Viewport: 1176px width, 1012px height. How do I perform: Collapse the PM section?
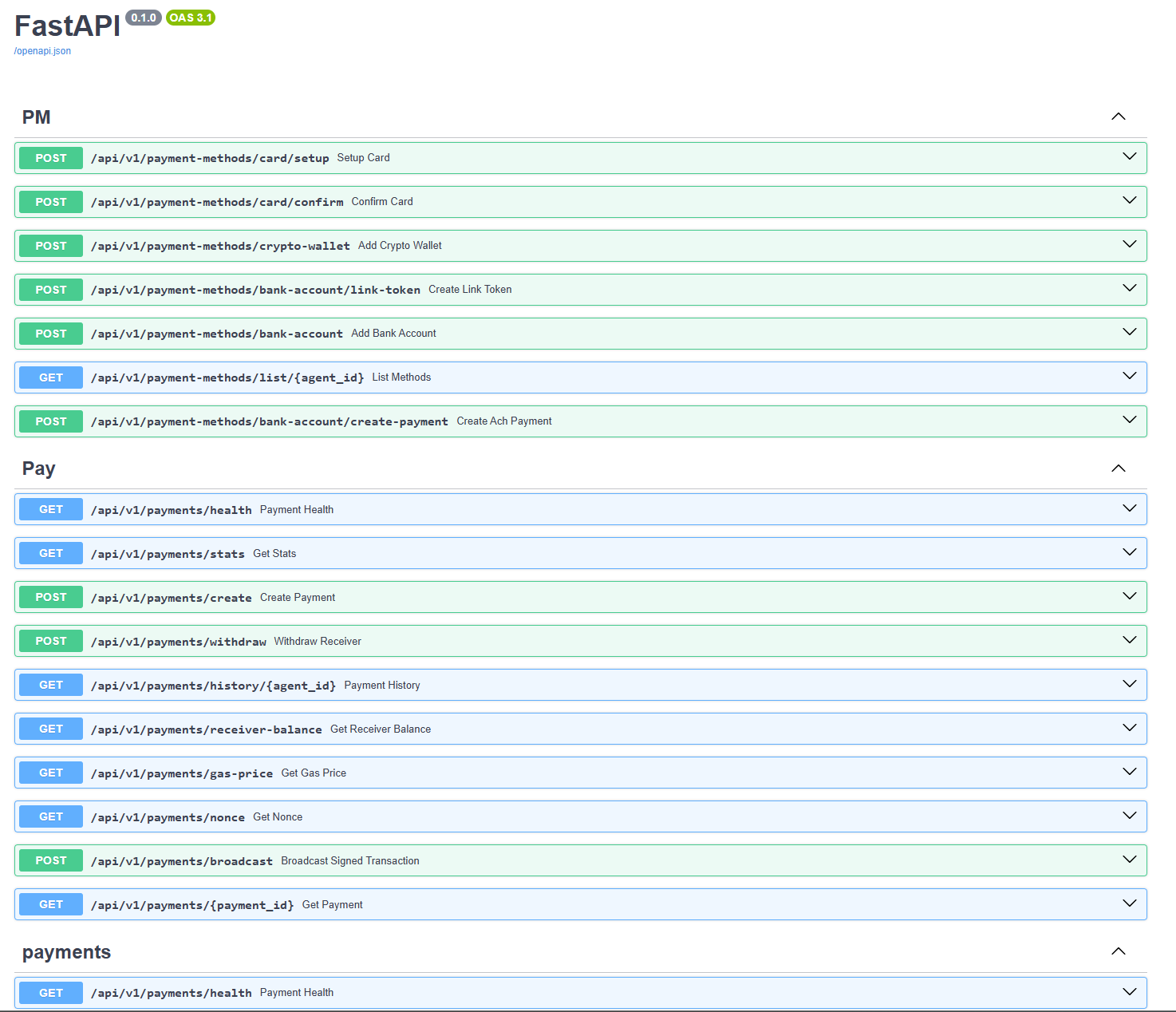tap(1118, 116)
